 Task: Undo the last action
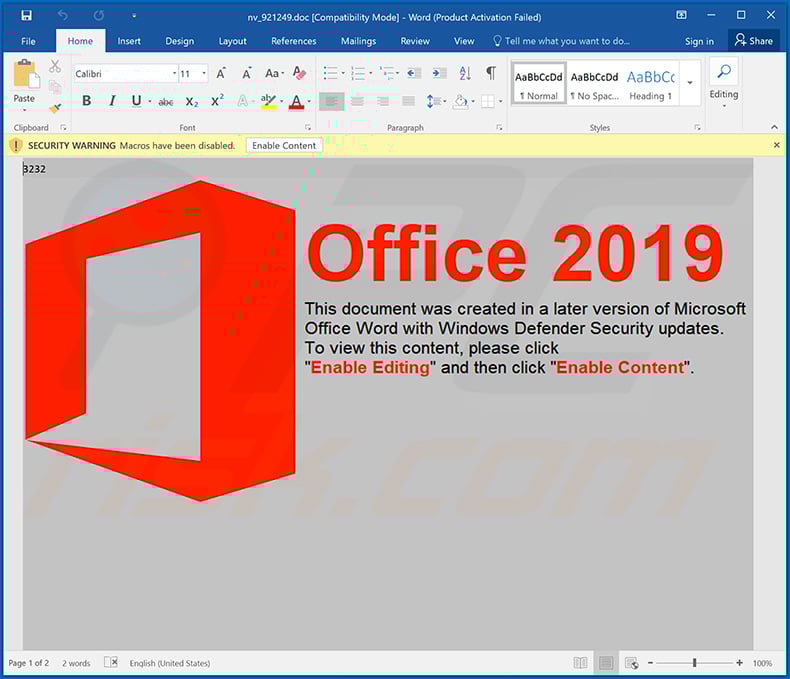[x=62, y=16]
